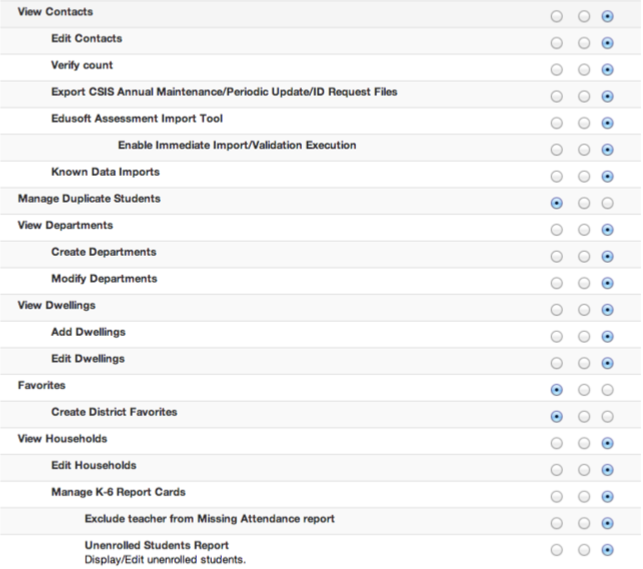Select middle radio button for Verify count
The width and height of the screenshot is (643, 569).
pos(584,70)
